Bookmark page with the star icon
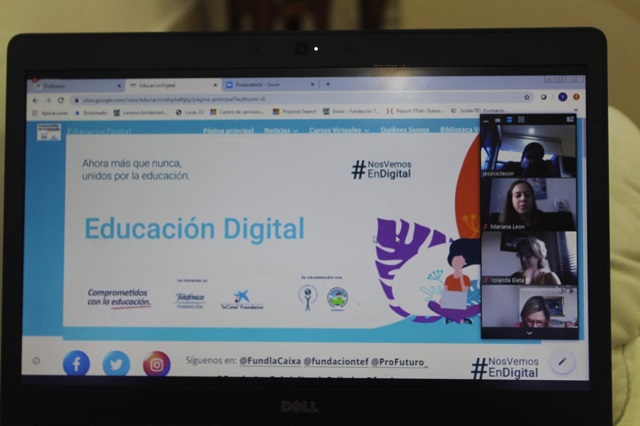Image resolution: width=640 pixels, height=426 pixels. pos(528,98)
